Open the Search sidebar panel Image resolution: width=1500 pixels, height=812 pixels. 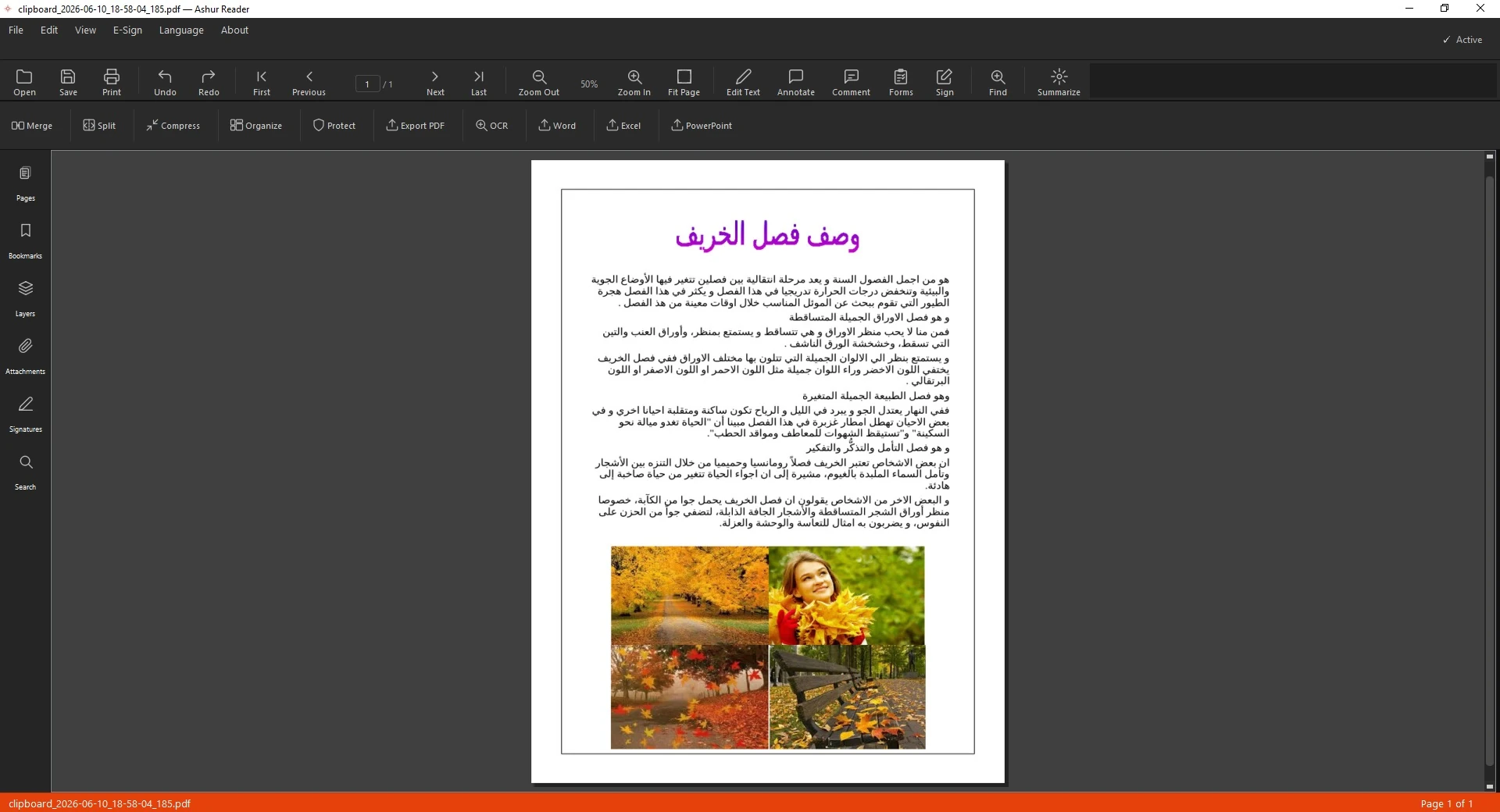click(25, 473)
